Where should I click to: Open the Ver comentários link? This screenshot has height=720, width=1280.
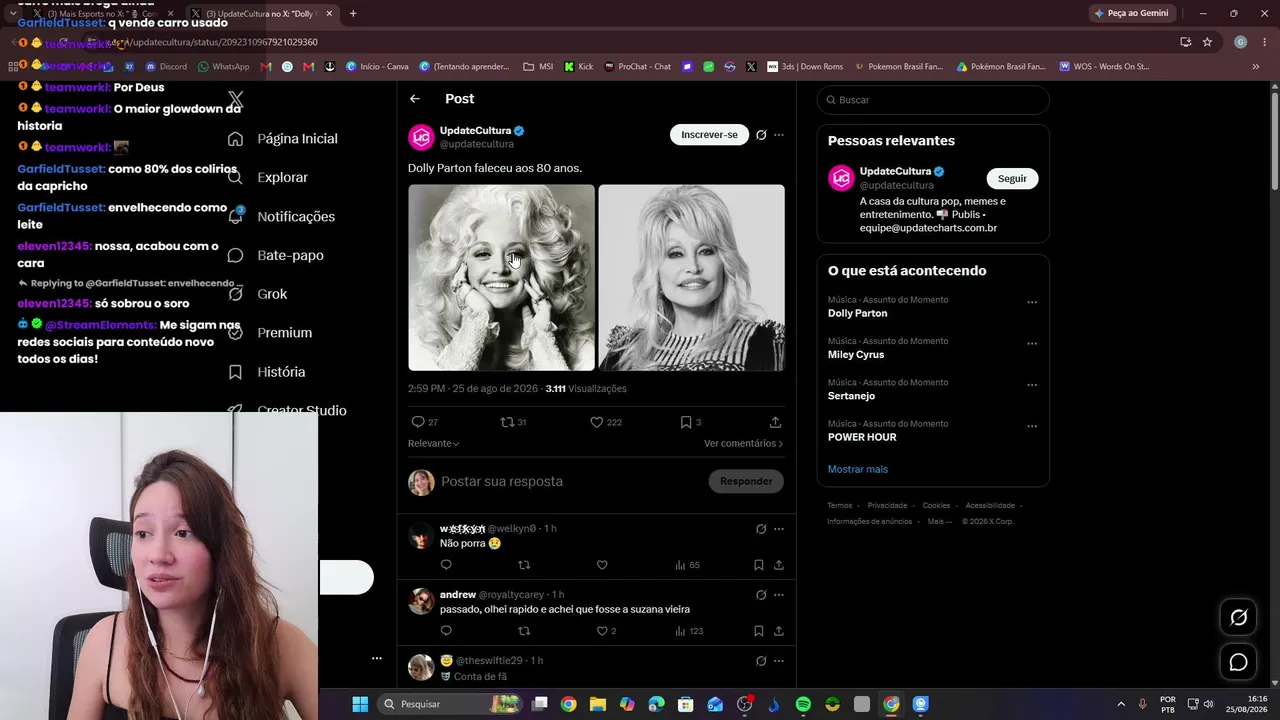tap(743, 444)
